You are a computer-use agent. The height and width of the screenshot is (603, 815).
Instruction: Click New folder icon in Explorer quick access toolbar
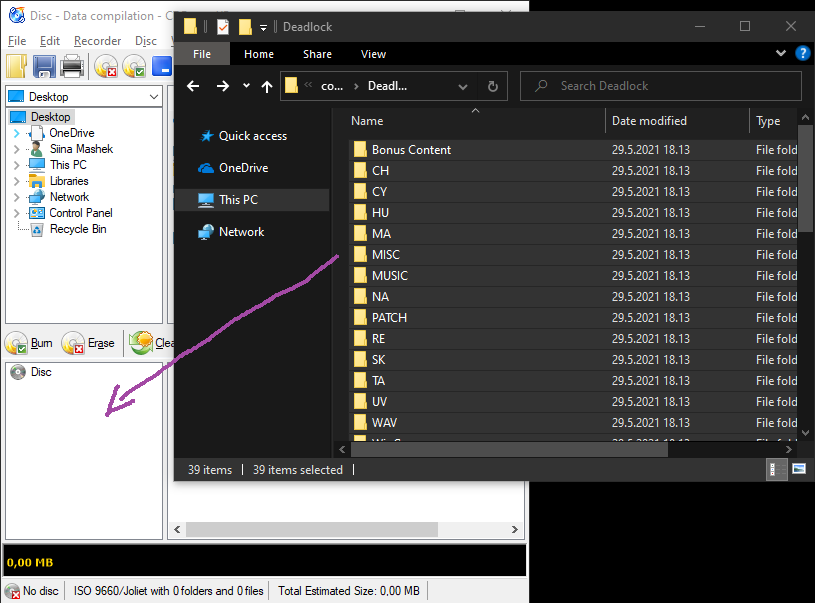click(245, 27)
